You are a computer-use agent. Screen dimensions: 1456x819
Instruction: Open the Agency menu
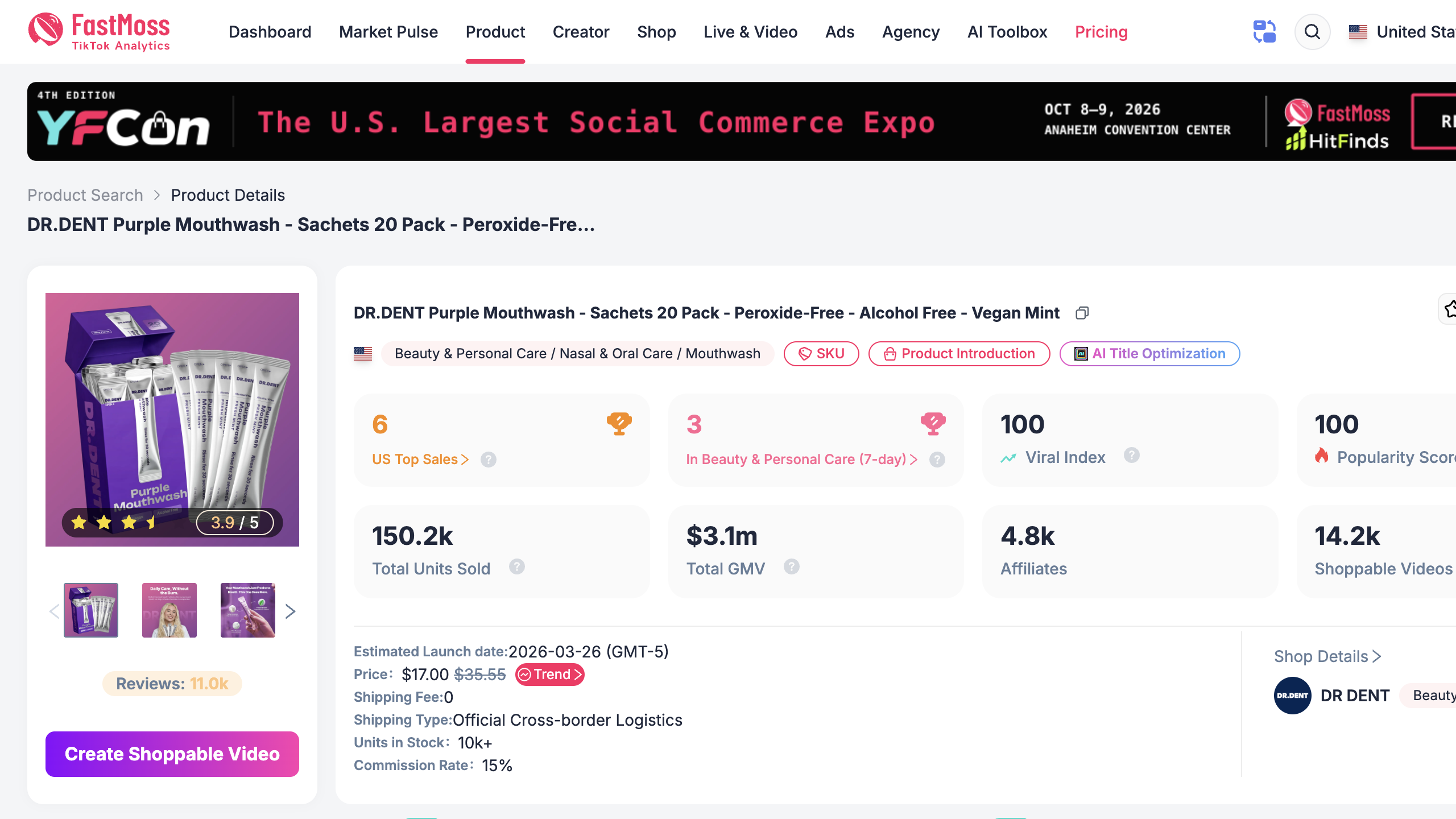[x=911, y=32]
